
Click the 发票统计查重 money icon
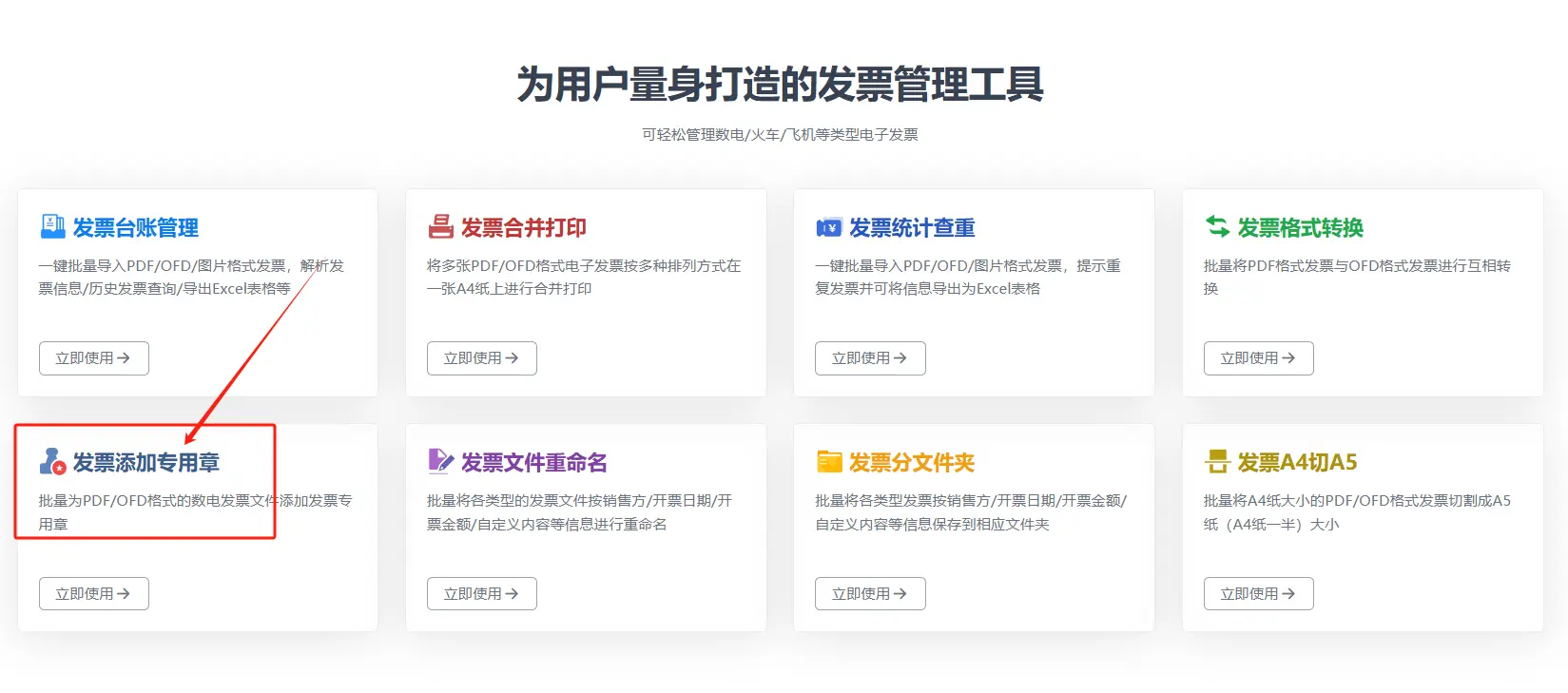[x=828, y=227]
